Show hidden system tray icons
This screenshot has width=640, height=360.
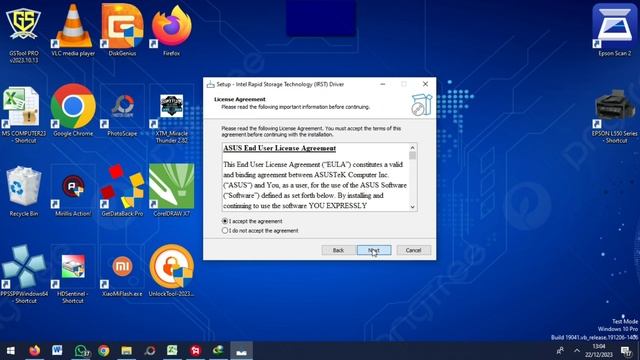tap(577, 351)
